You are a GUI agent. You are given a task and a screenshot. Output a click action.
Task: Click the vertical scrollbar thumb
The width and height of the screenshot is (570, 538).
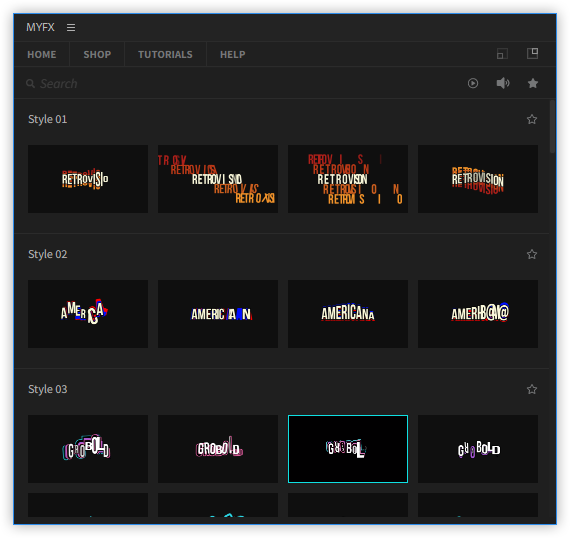click(552, 127)
